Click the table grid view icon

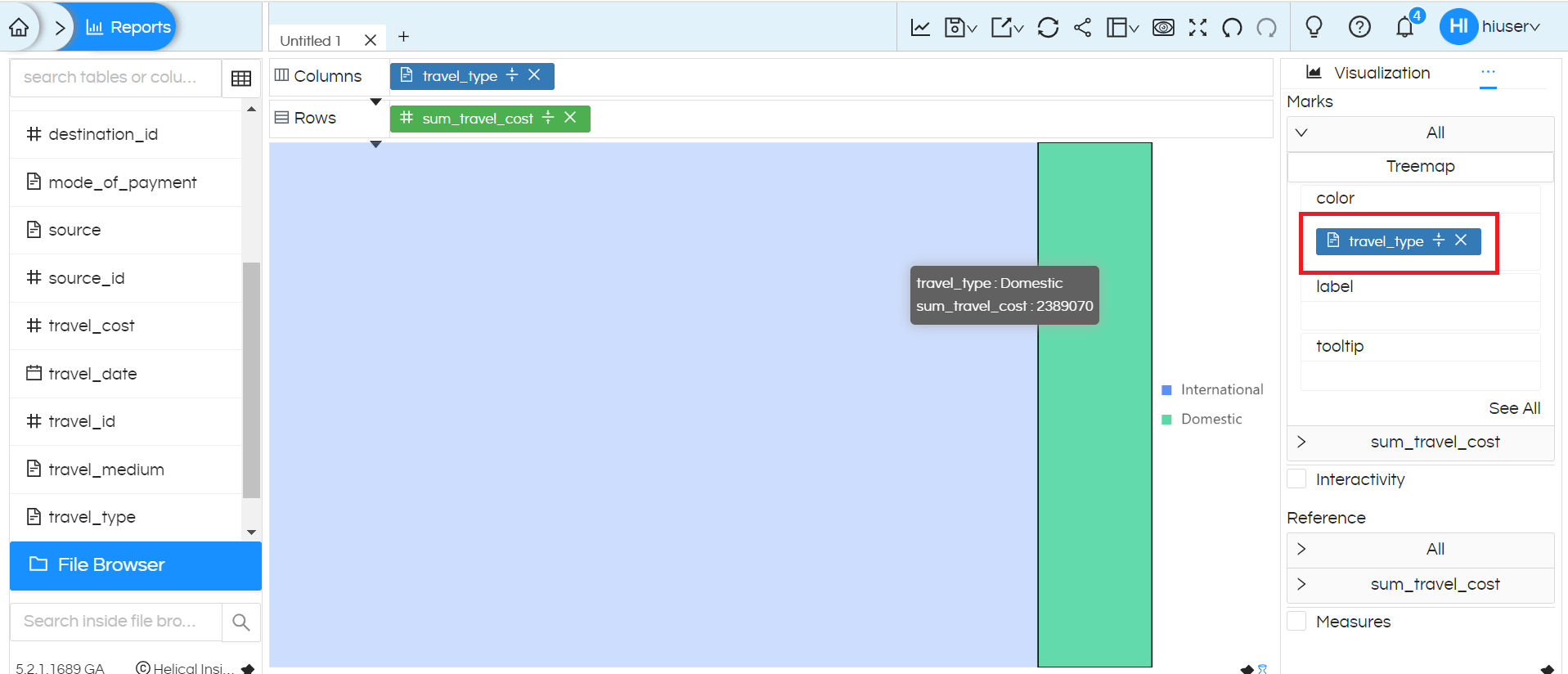(x=241, y=78)
